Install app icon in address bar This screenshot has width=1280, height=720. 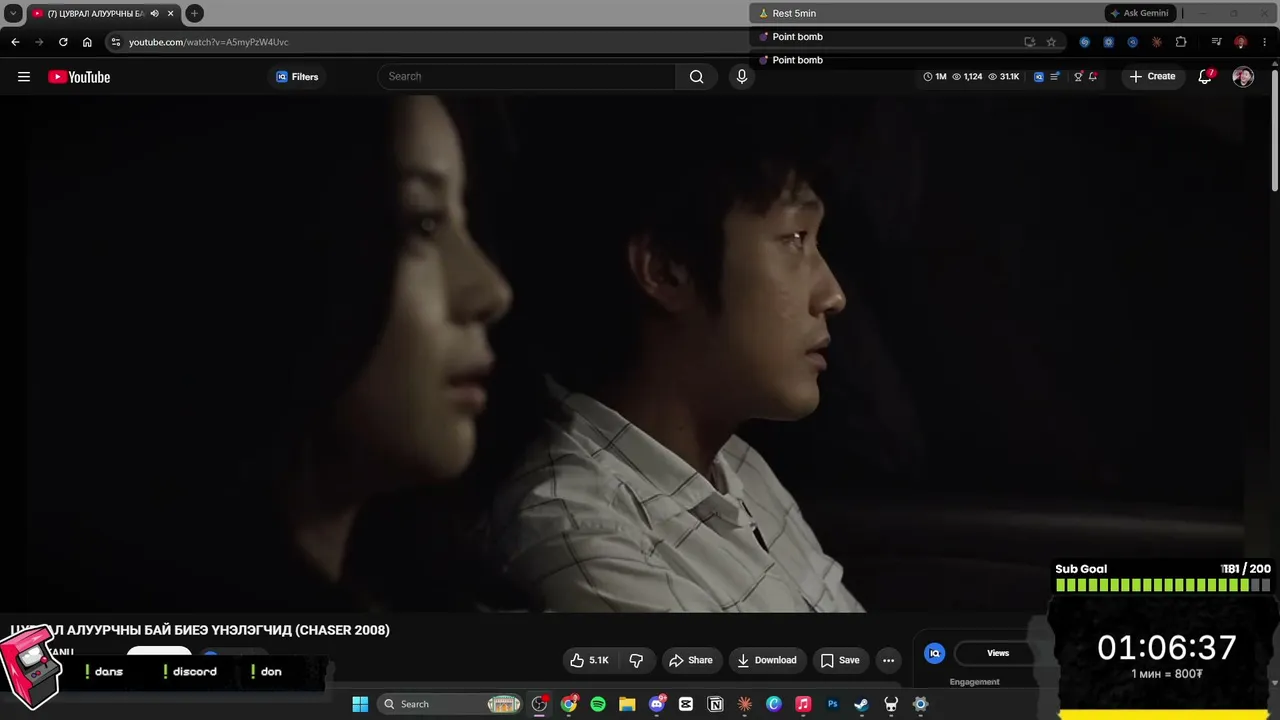coord(1029,42)
